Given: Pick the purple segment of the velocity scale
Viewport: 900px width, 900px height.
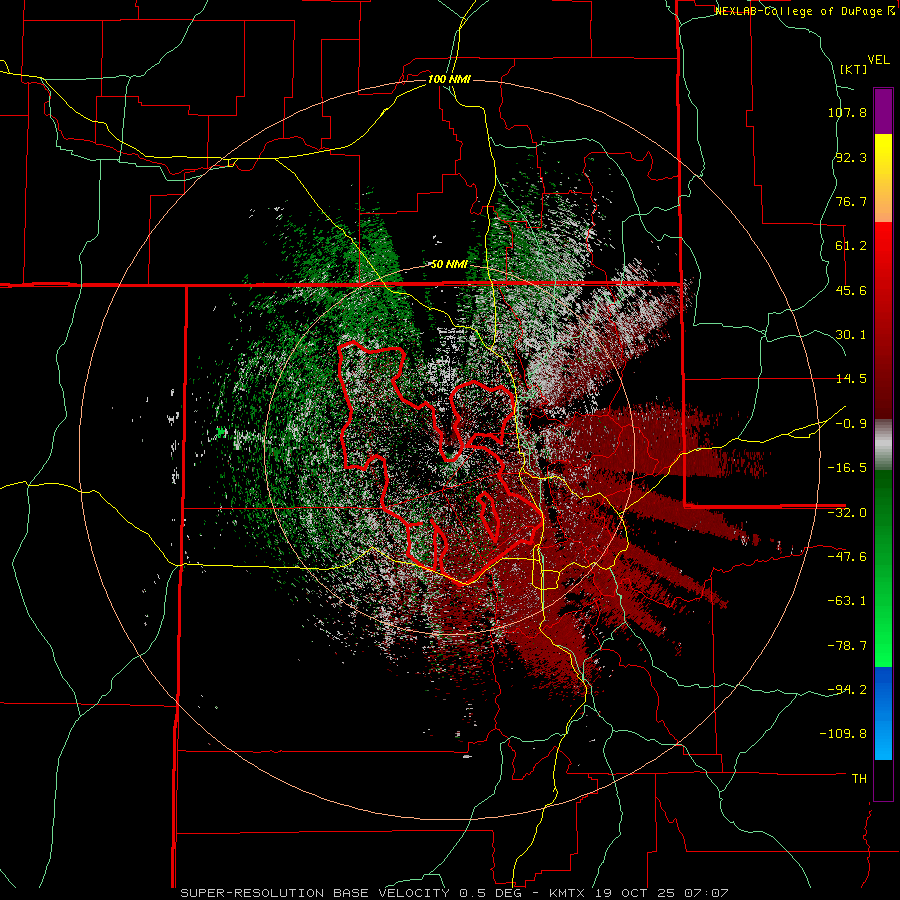Looking at the screenshot, I should point(883,111).
